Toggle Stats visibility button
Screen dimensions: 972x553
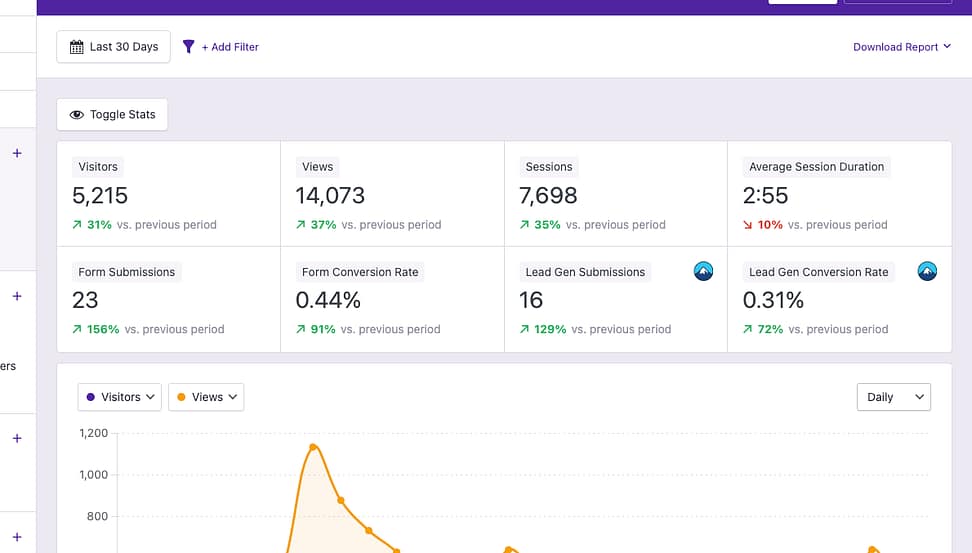pyautogui.click(x=112, y=115)
